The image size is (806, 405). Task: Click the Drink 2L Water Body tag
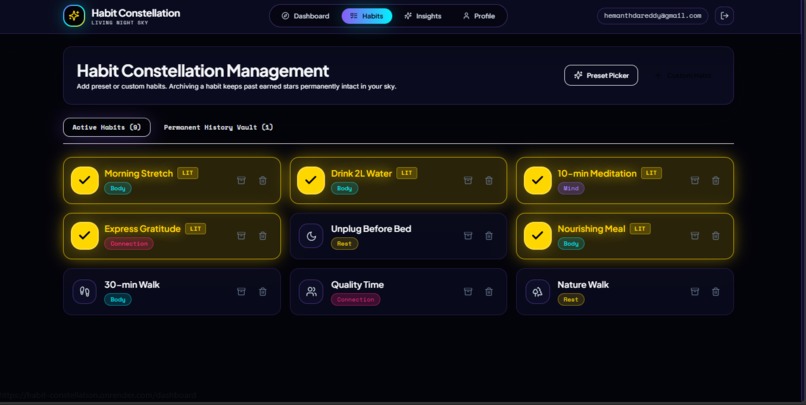[344, 189]
